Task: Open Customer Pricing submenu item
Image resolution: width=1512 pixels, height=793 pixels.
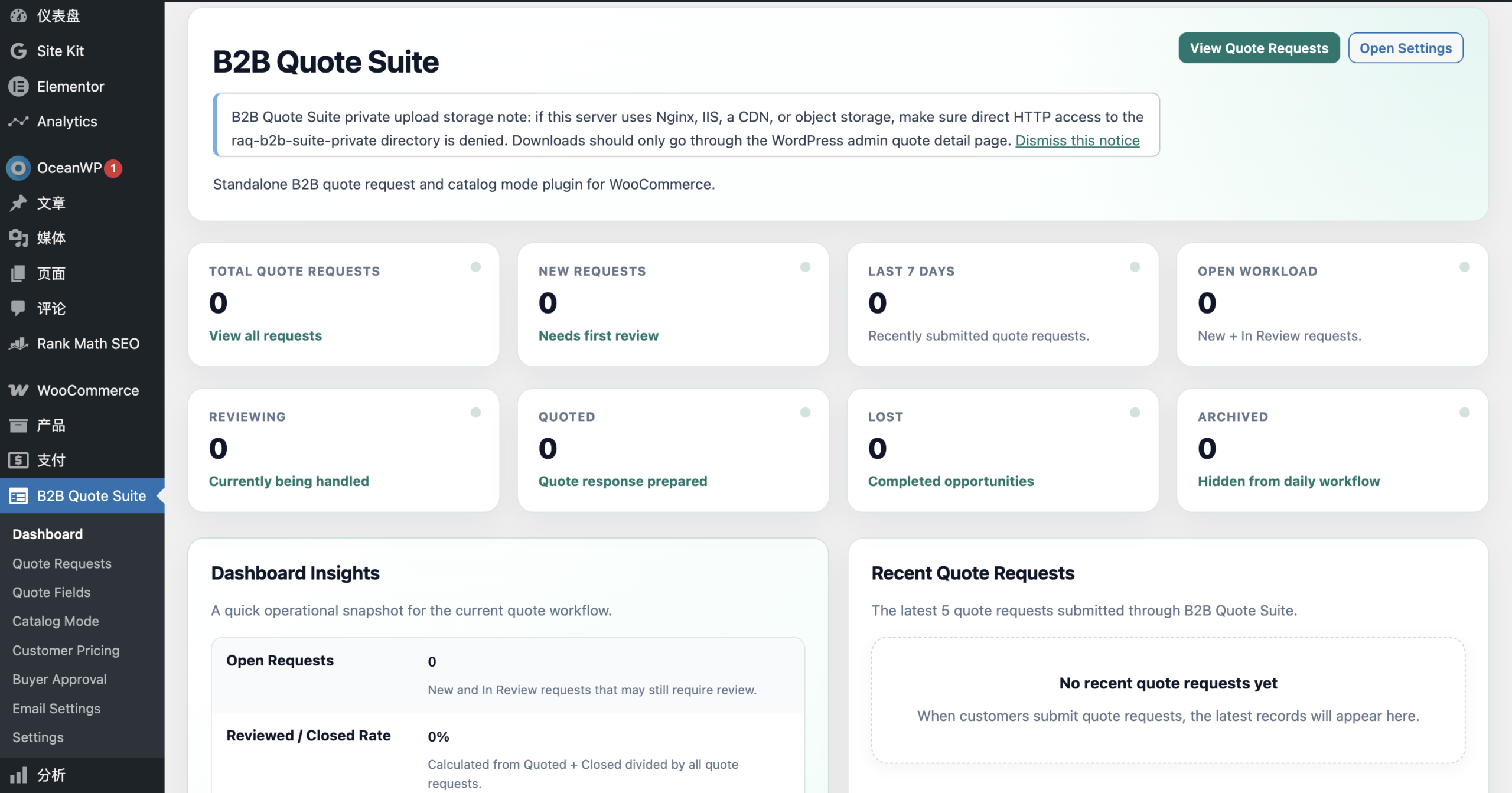Action: pyautogui.click(x=66, y=650)
